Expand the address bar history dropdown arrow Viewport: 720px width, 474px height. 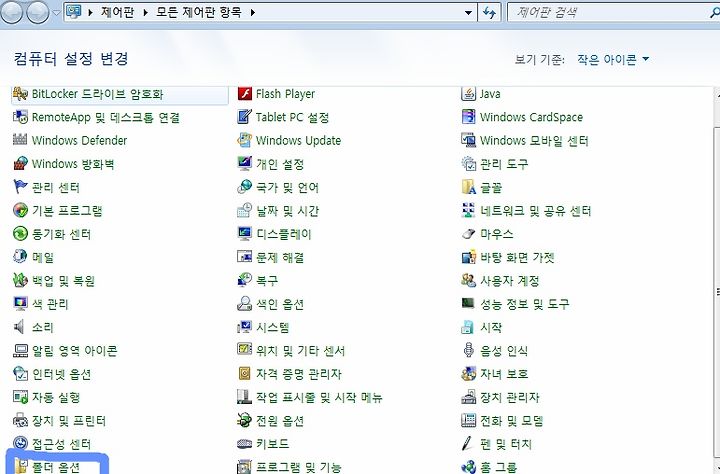pos(468,12)
